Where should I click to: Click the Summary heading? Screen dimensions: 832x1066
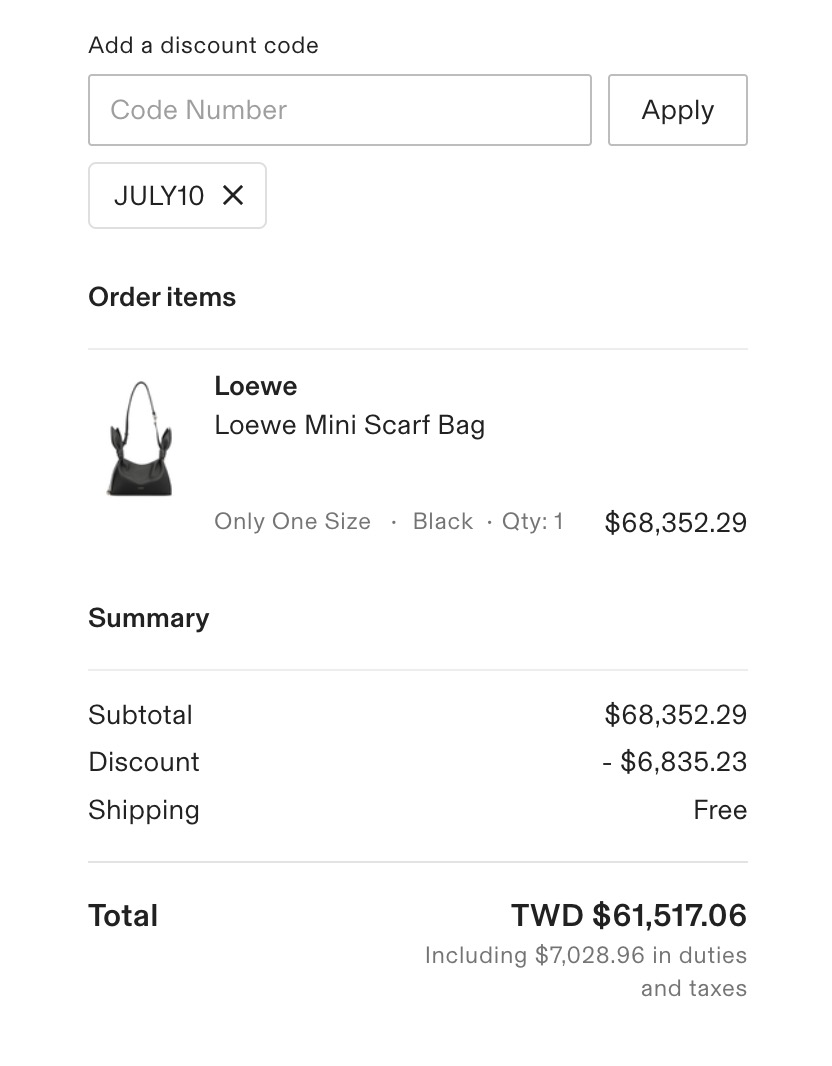[x=149, y=618]
